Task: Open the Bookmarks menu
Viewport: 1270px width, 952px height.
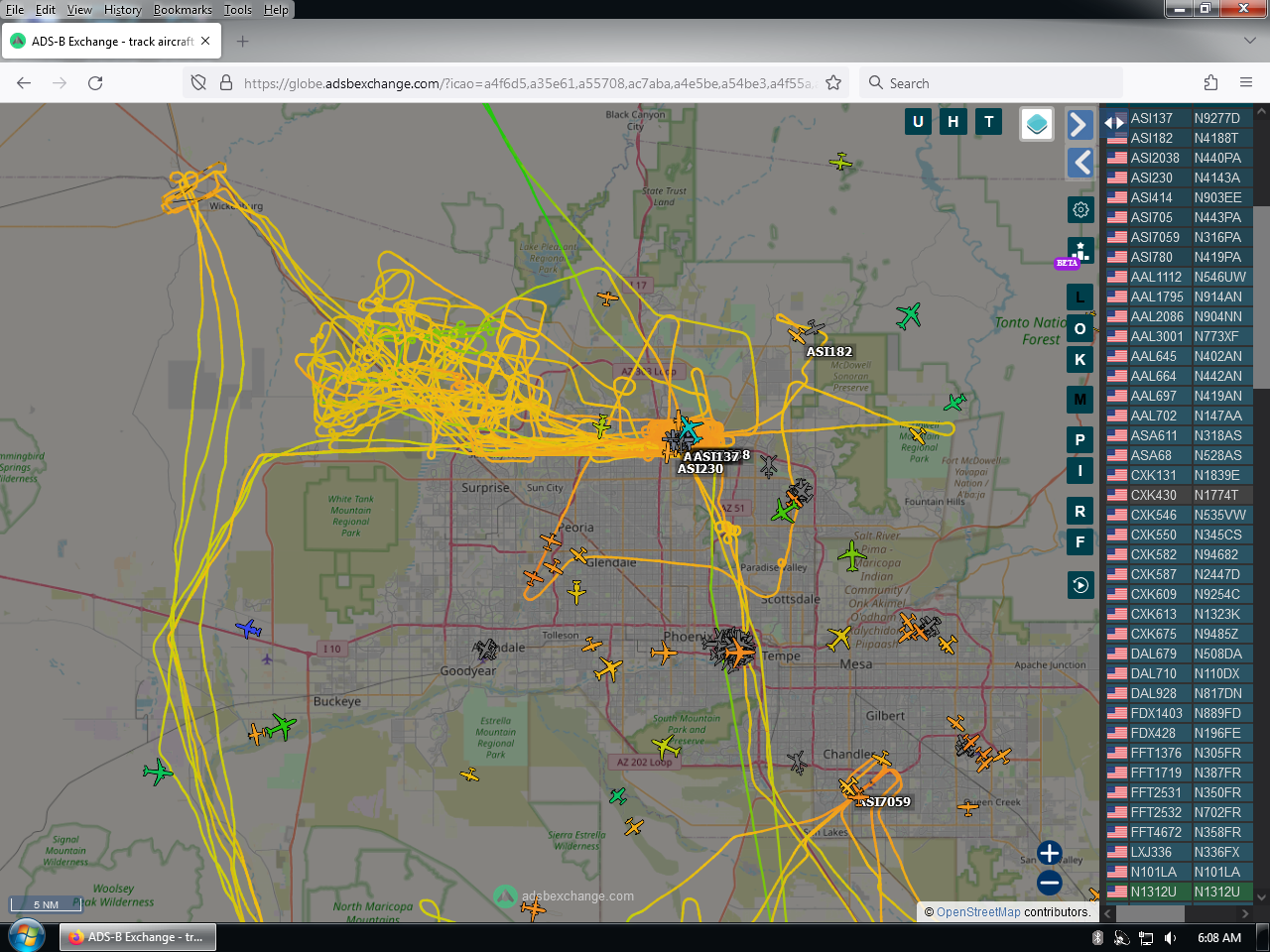Action: [x=183, y=10]
